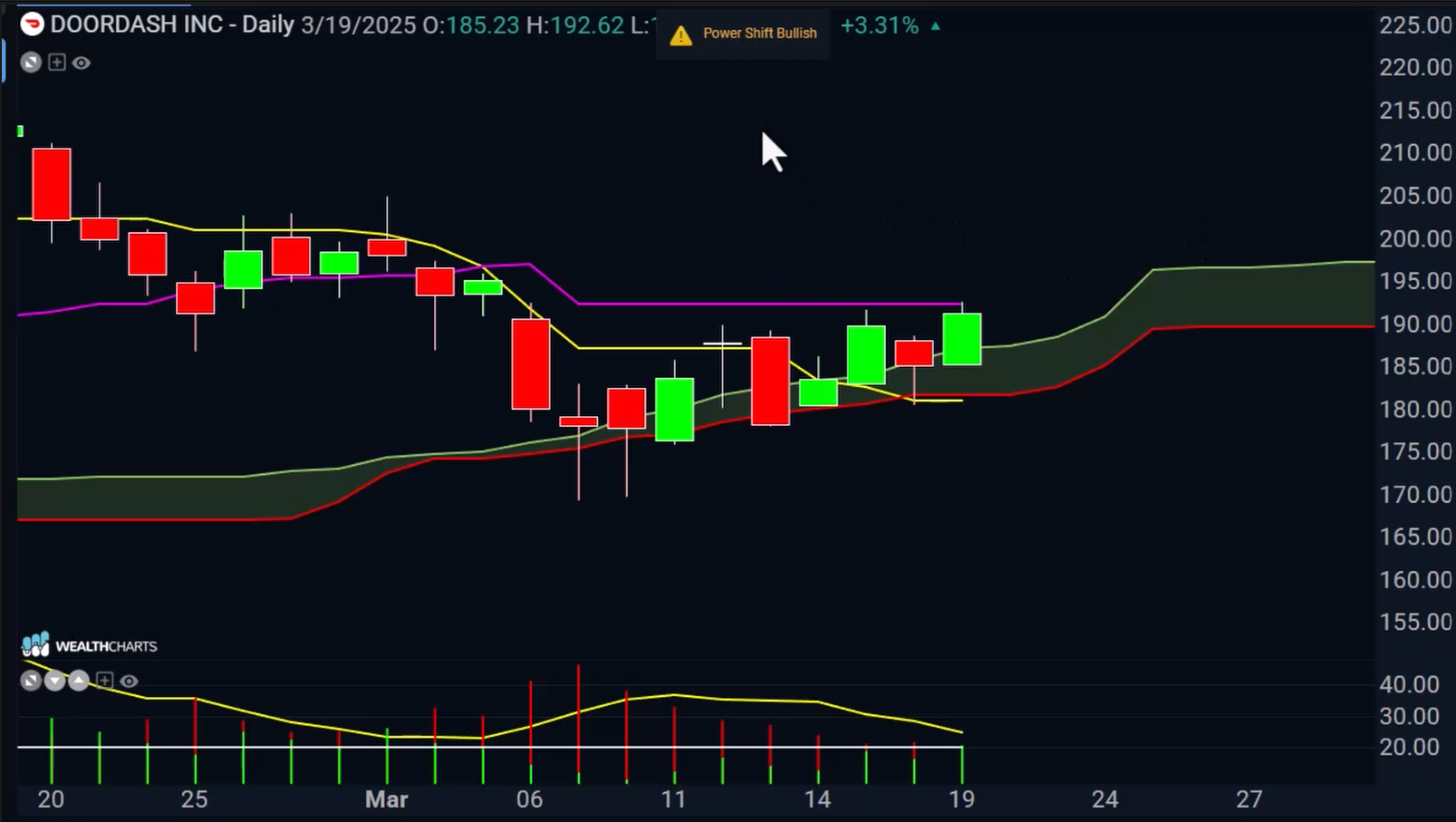
Task: Maximize the volume pane with its expand icon
Action: click(x=31, y=680)
